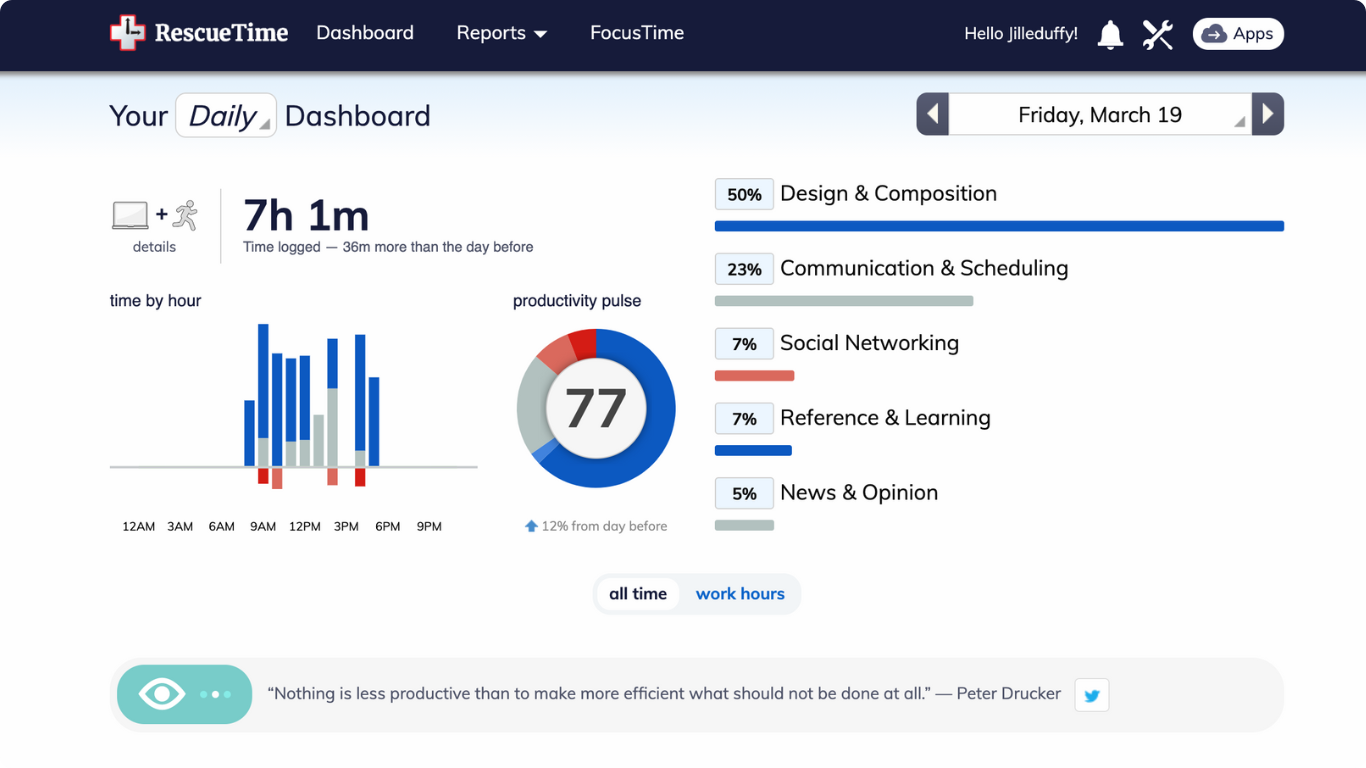Tweet the Peter Drucker quote
The width and height of the screenshot is (1366, 768).
click(x=1092, y=695)
